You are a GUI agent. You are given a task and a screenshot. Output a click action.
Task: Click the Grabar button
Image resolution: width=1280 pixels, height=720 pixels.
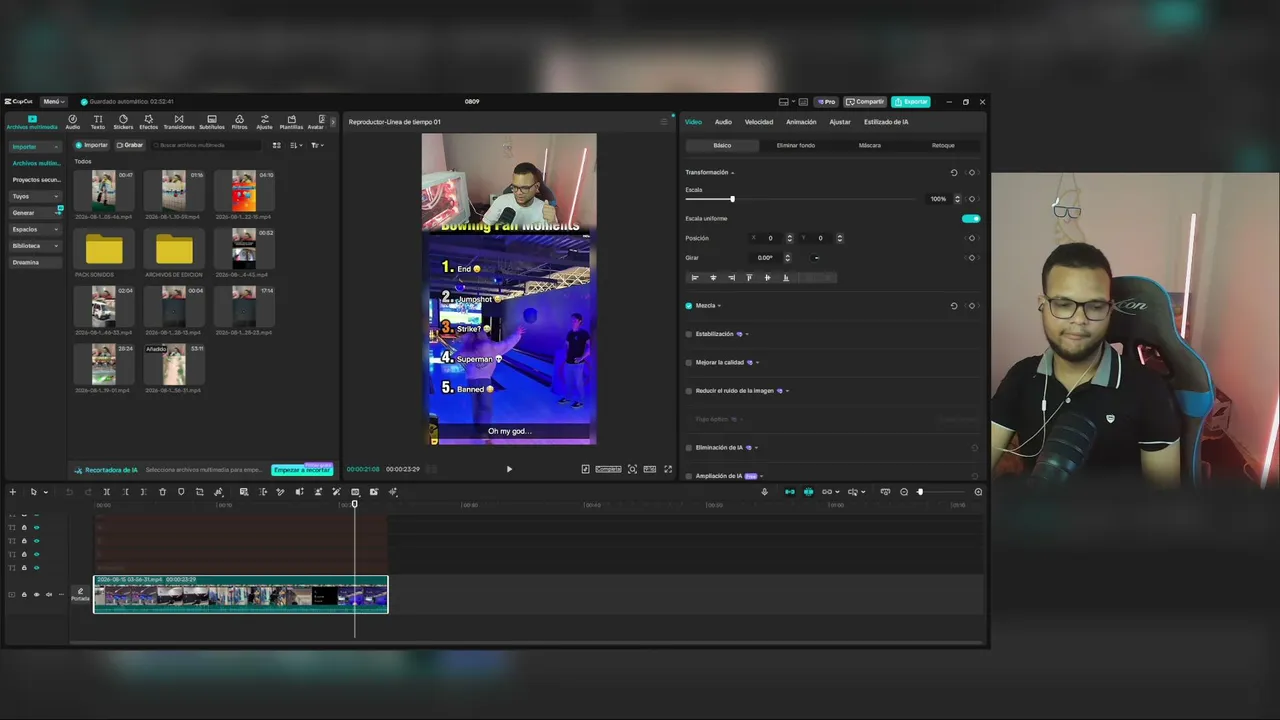pyautogui.click(x=130, y=145)
